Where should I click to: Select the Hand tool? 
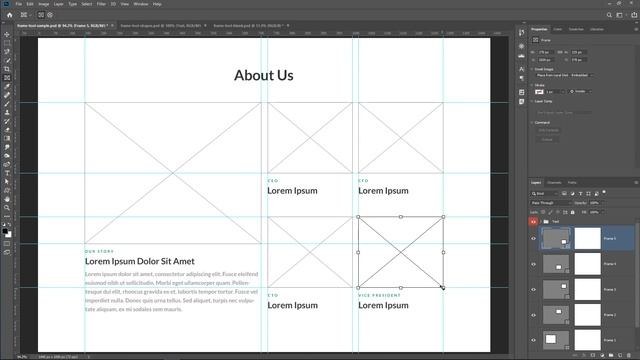[7, 199]
